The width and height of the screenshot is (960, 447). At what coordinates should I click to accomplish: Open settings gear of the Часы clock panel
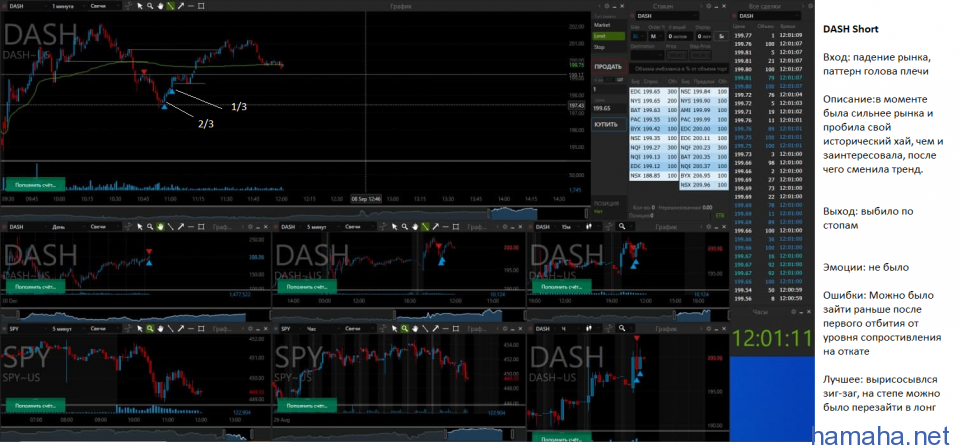click(793, 312)
